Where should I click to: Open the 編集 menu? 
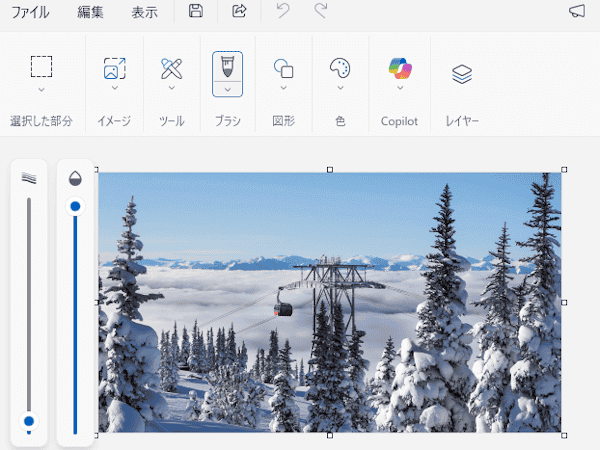click(x=90, y=12)
